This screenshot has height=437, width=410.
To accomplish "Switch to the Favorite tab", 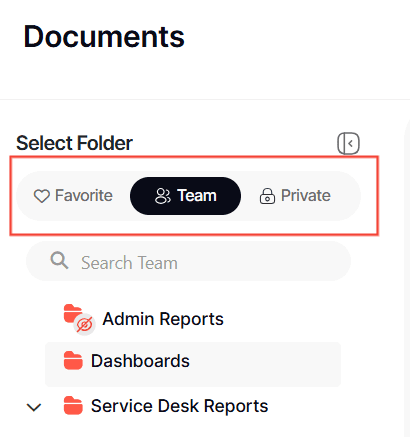I will click(73, 196).
